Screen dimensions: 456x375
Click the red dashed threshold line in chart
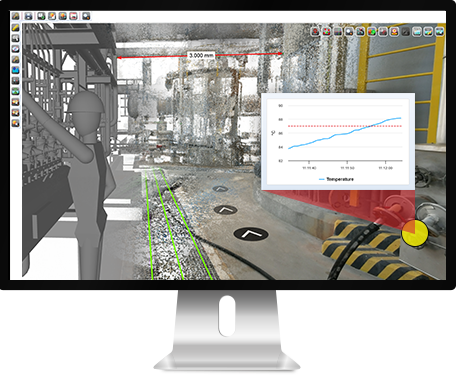pyautogui.click(x=345, y=126)
